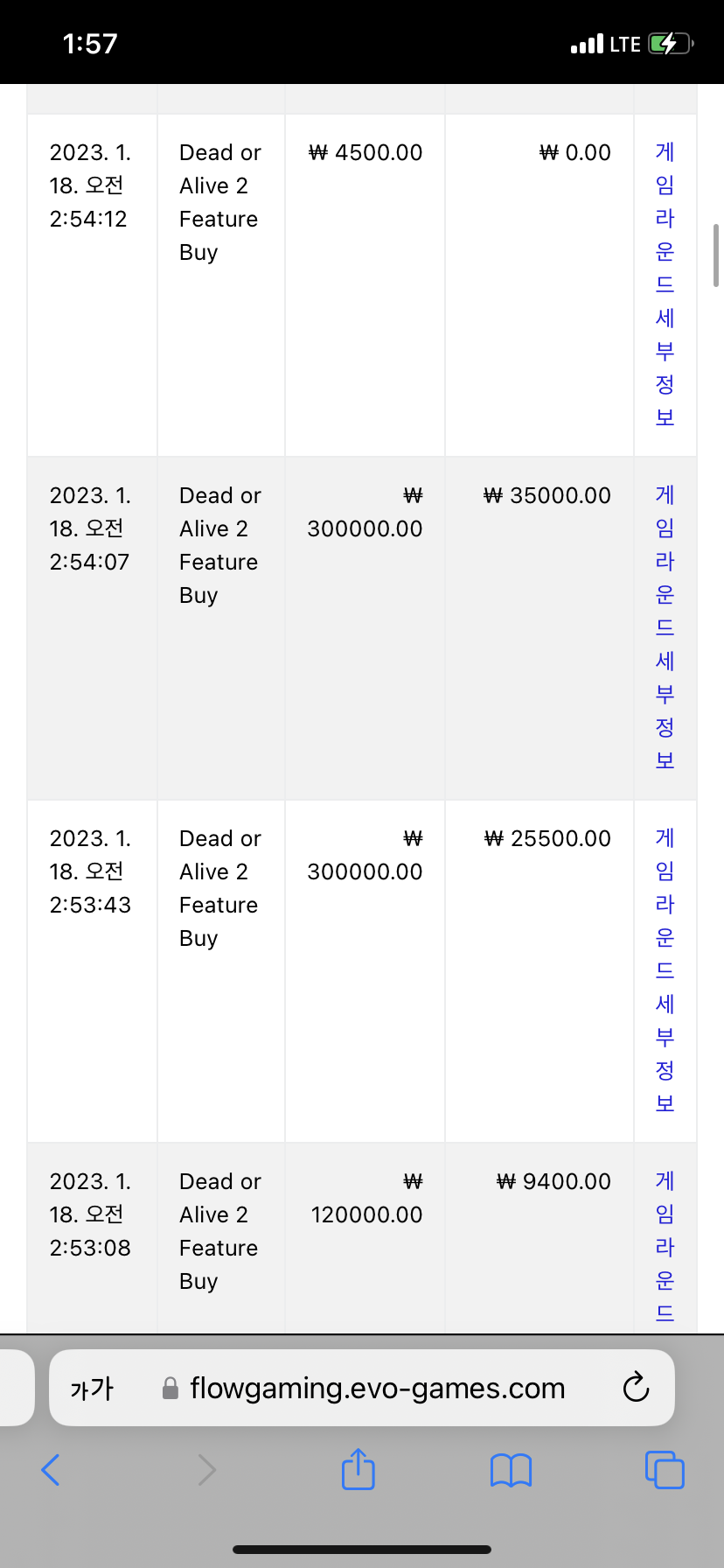Image resolution: width=724 pixels, height=1568 pixels.
Task: Tap the Safari back arrow
Action: (51, 1470)
